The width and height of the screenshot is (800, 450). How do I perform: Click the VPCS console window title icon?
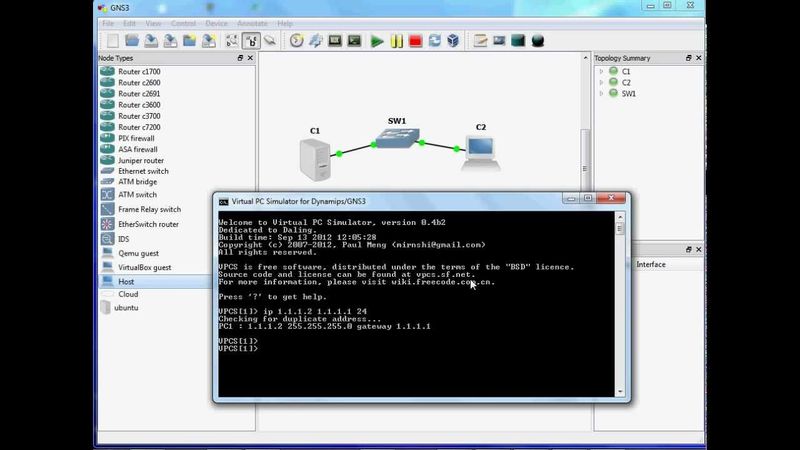point(223,202)
